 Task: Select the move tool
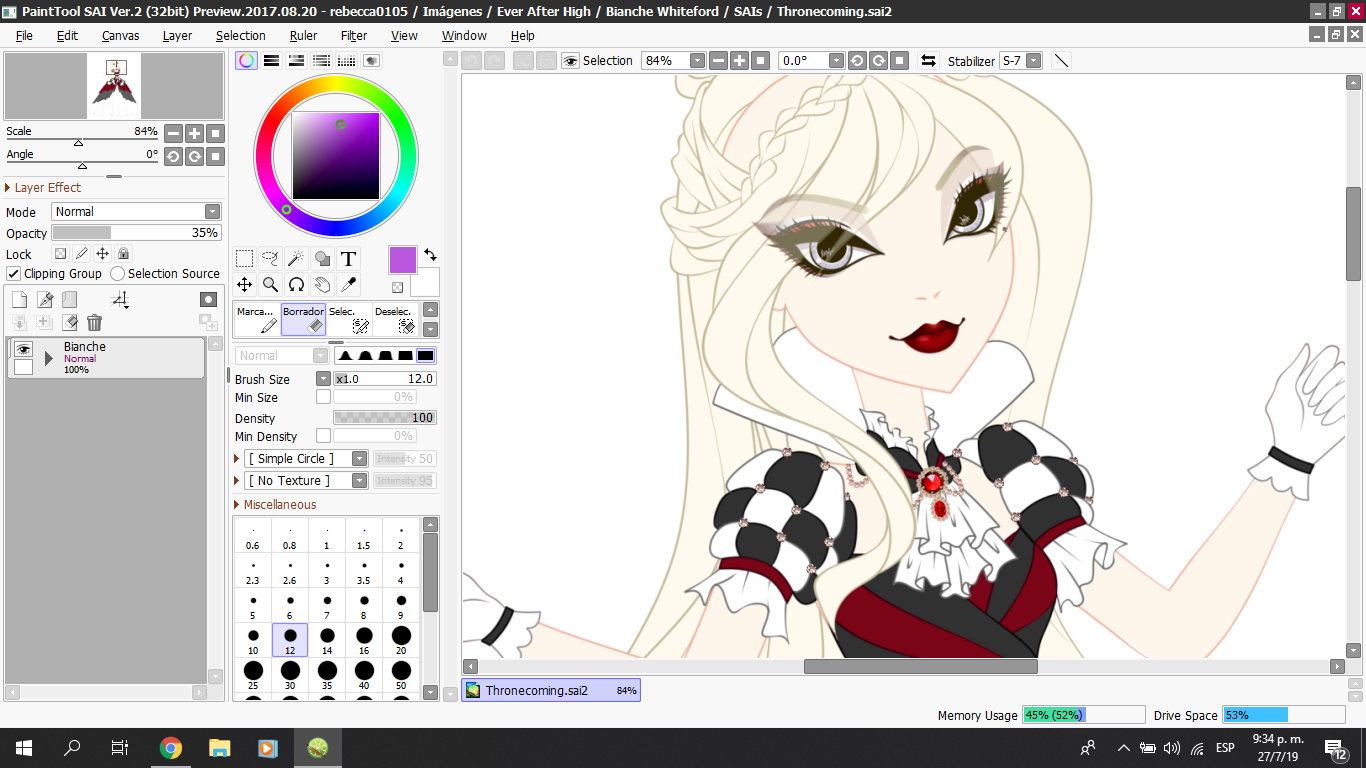(x=244, y=285)
